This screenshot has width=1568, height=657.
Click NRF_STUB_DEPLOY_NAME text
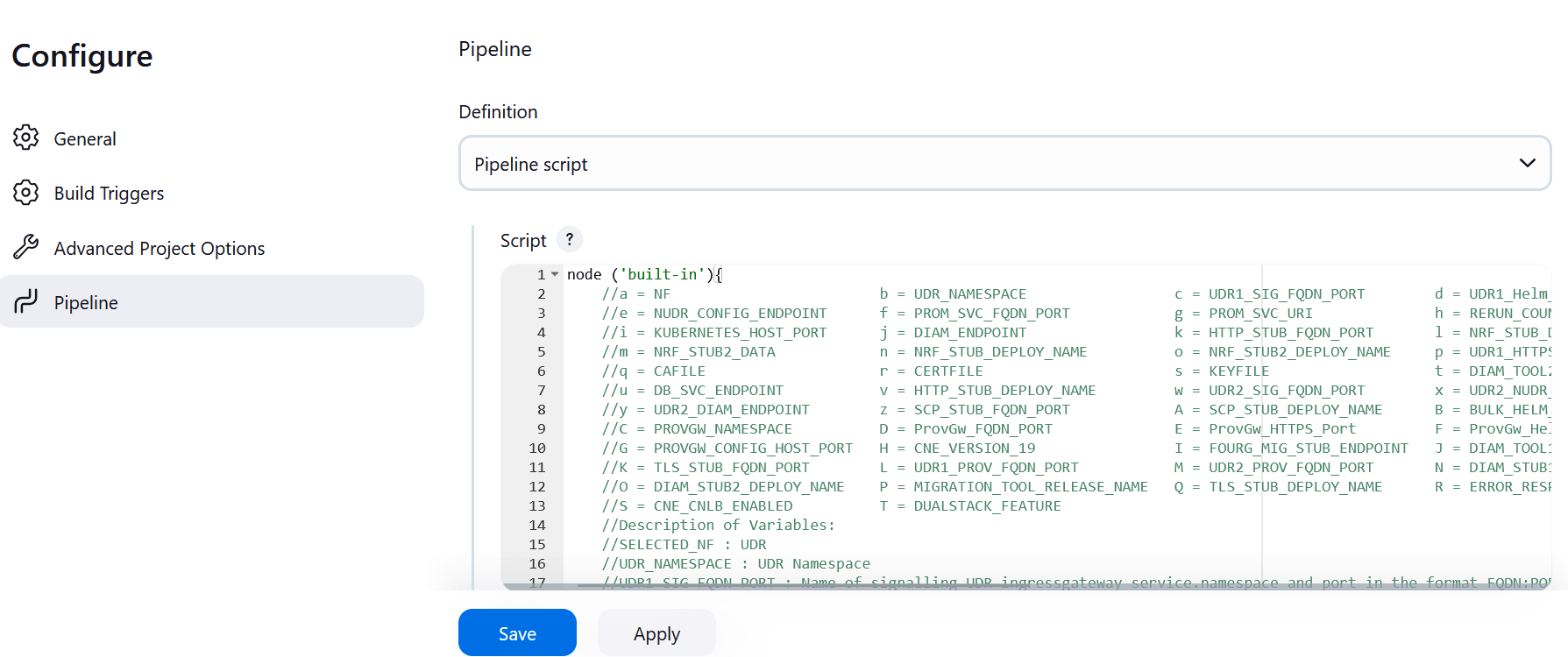coord(1000,351)
